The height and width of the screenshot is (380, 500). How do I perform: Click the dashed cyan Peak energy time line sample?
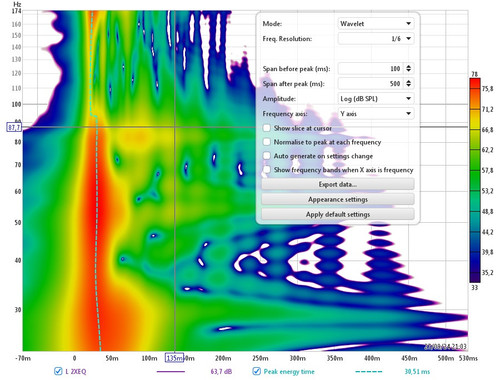(369, 371)
